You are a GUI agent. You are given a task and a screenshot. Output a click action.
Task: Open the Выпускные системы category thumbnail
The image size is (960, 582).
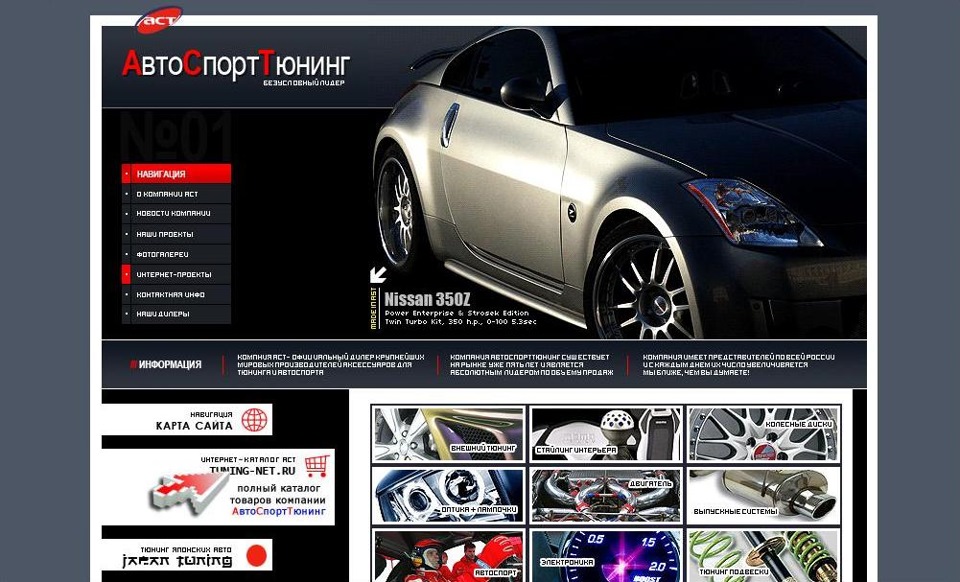[x=763, y=496]
